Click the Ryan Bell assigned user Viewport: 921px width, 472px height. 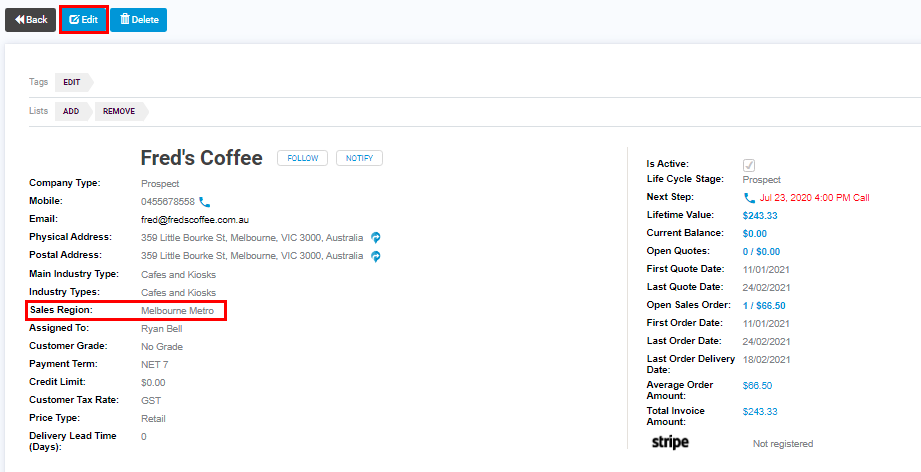[162, 329]
